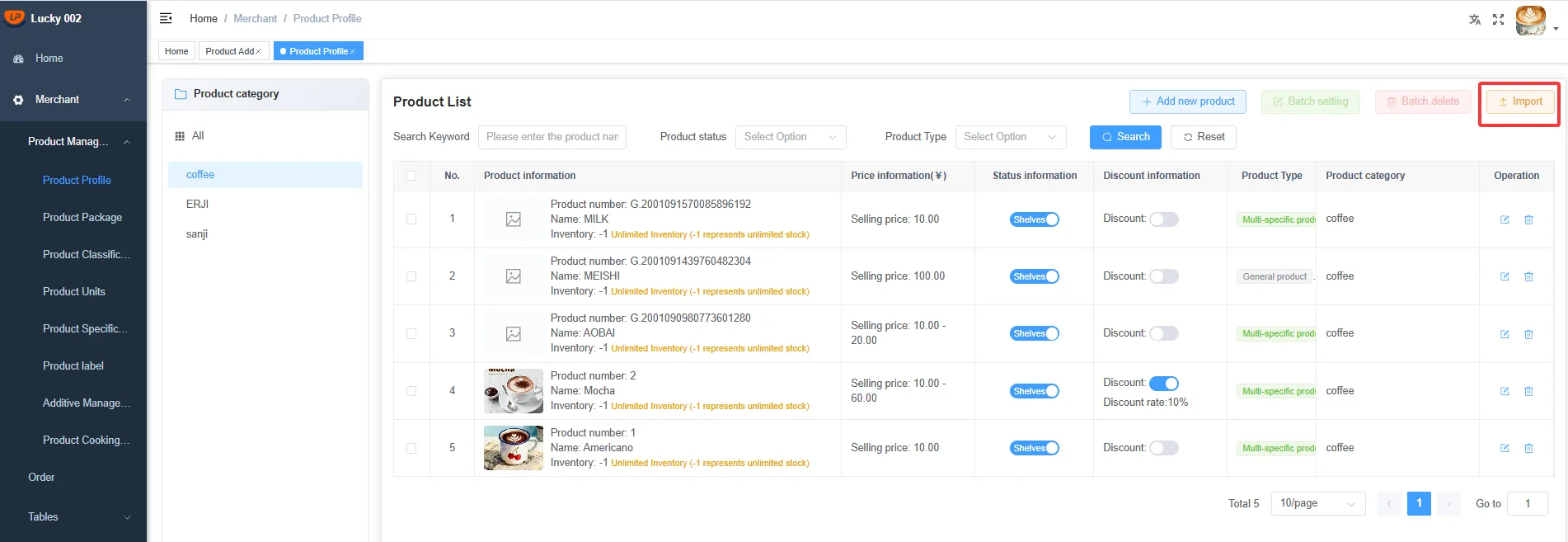This screenshot has height=542, width=1568.
Task: Go to page 1 pagination button
Action: click(1419, 503)
